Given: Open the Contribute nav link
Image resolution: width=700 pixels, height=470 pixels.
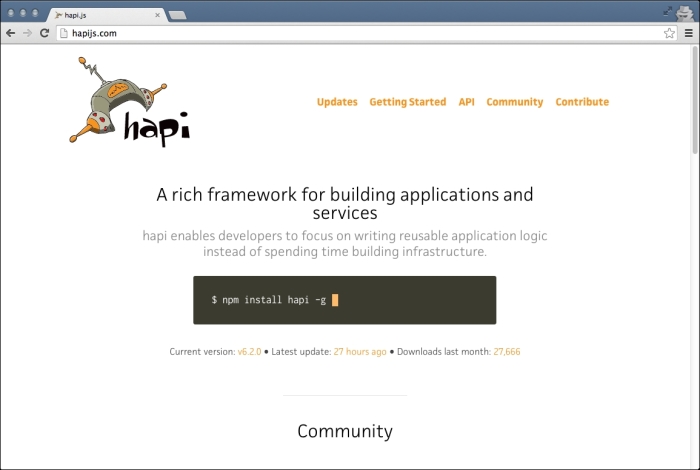Looking at the screenshot, I should tap(582, 102).
